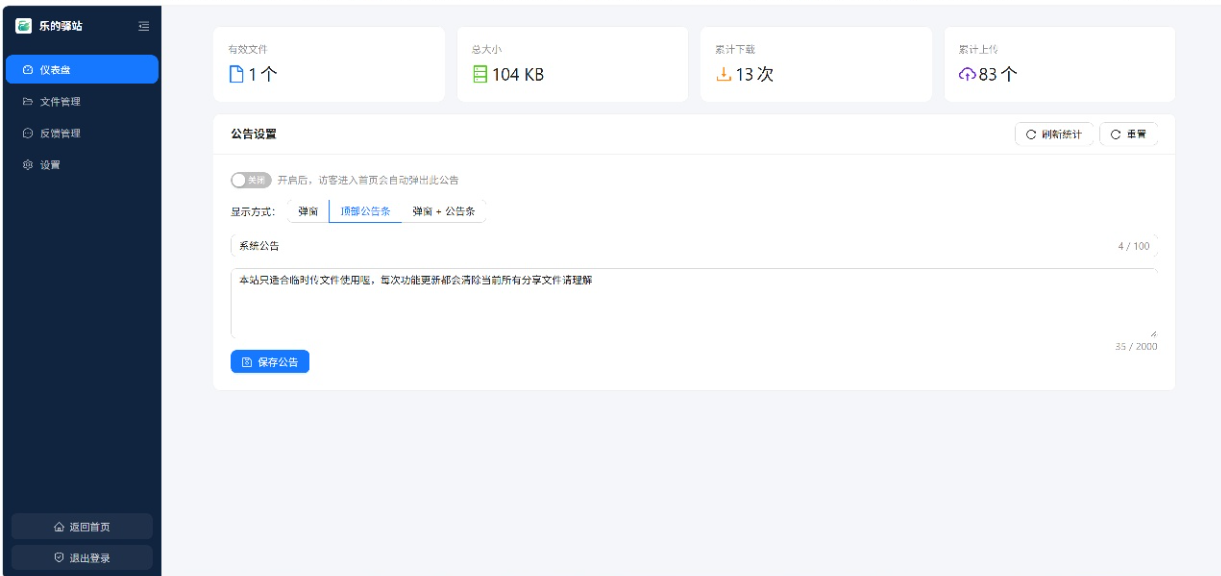Focus the 系统公告 title input field

coord(694,245)
